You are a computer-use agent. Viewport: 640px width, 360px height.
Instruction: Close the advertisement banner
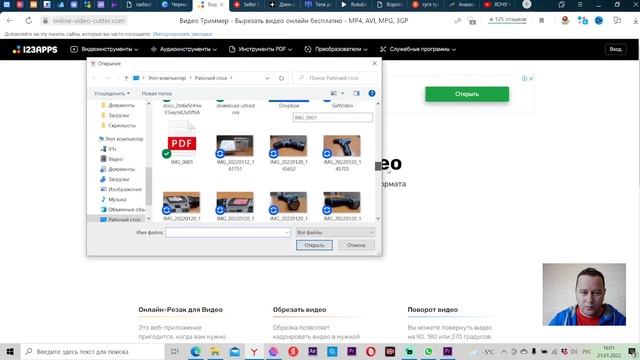531,78
